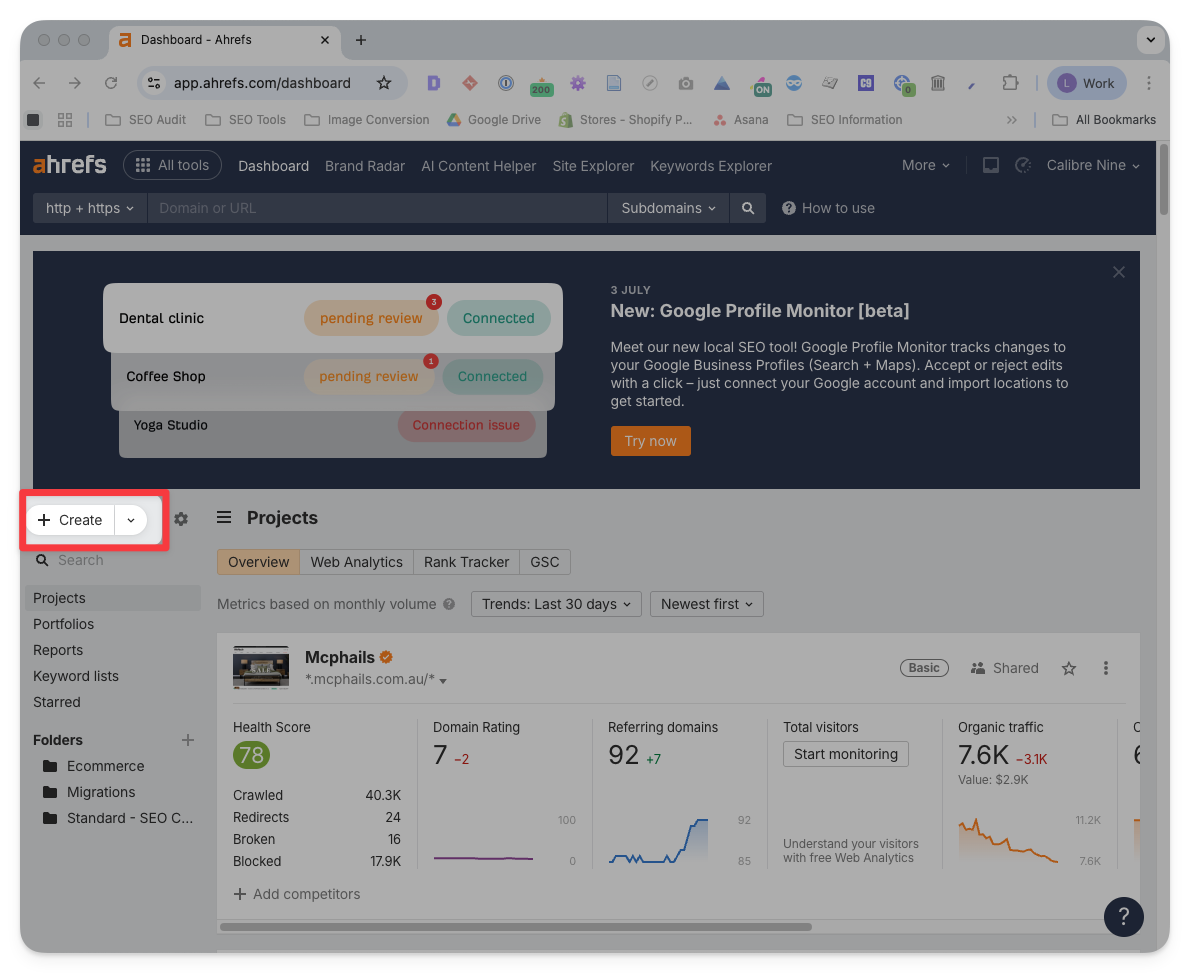1190x973 pixels.
Task: Open the help question mark button
Action: click(1123, 916)
